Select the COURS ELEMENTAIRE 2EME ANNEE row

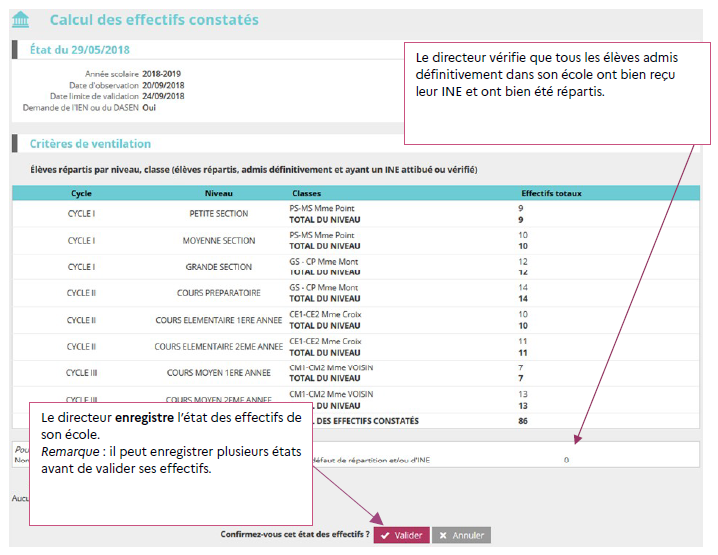click(x=219, y=347)
